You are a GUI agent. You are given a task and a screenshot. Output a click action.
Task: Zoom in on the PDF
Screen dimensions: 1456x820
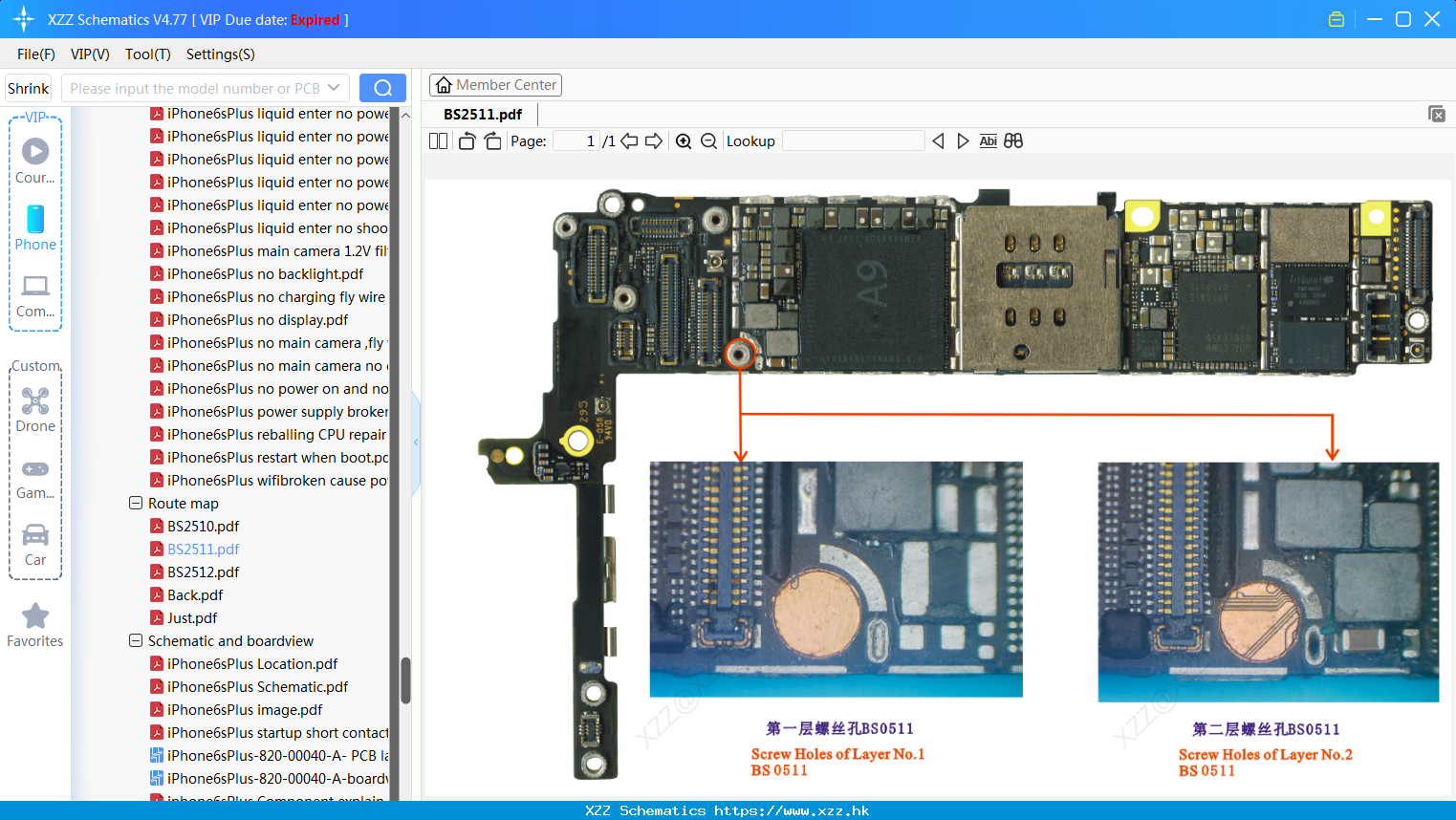click(684, 140)
